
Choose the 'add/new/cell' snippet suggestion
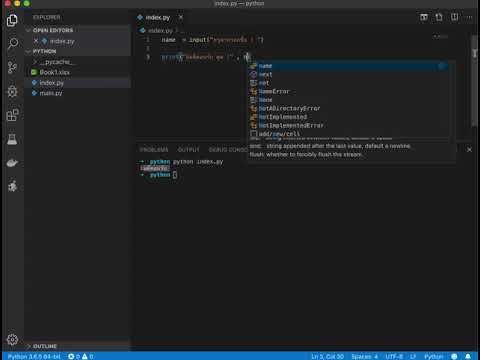(x=349, y=134)
